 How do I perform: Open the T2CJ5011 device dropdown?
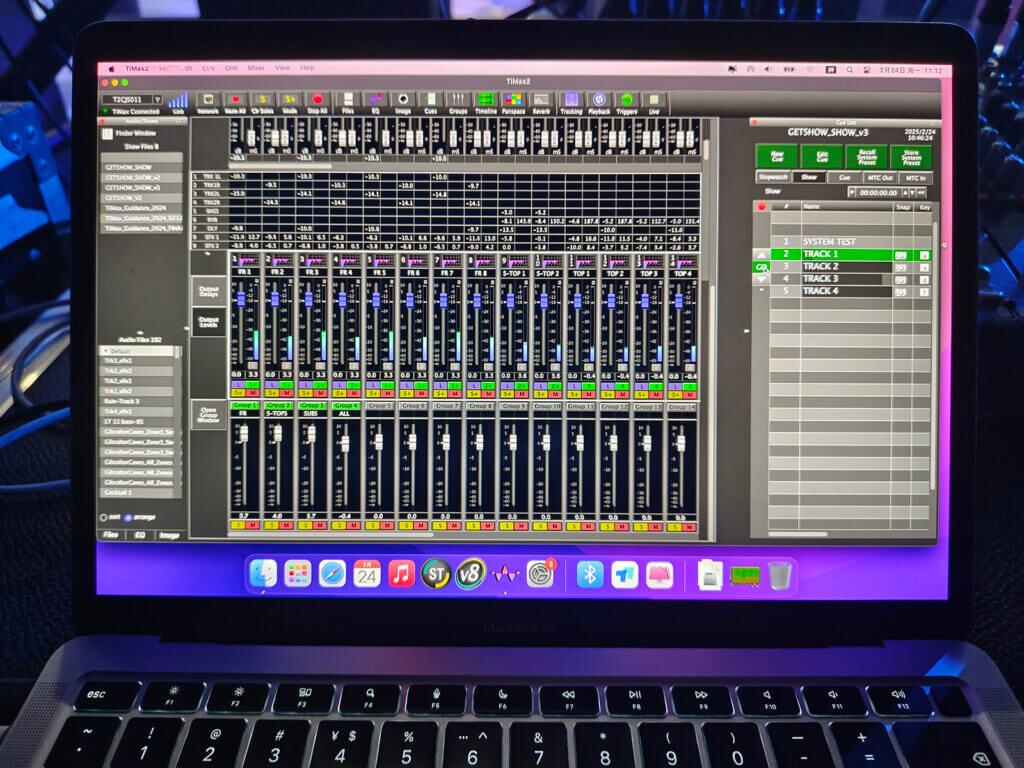[157, 99]
